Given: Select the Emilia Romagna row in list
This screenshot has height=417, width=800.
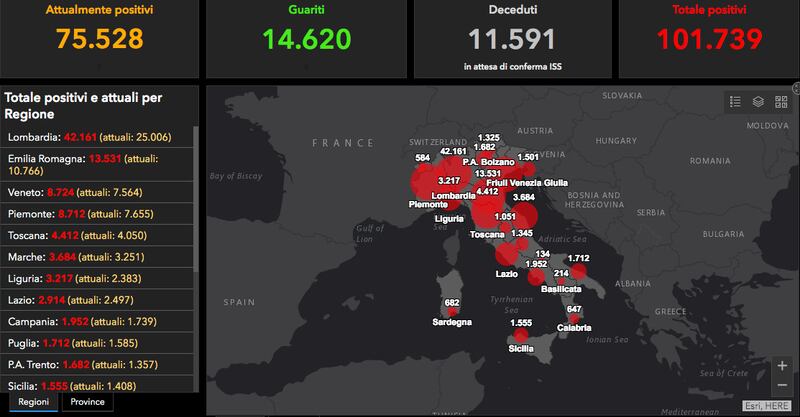Looking at the screenshot, I should [97, 164].
